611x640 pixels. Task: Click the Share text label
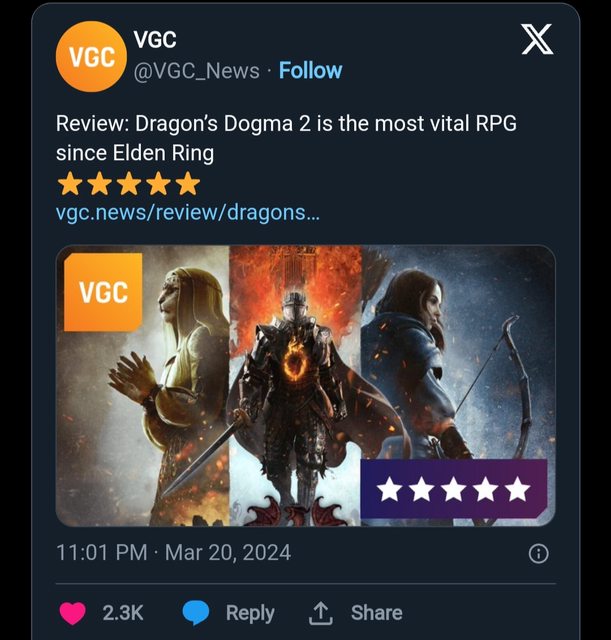pos(376,613)
